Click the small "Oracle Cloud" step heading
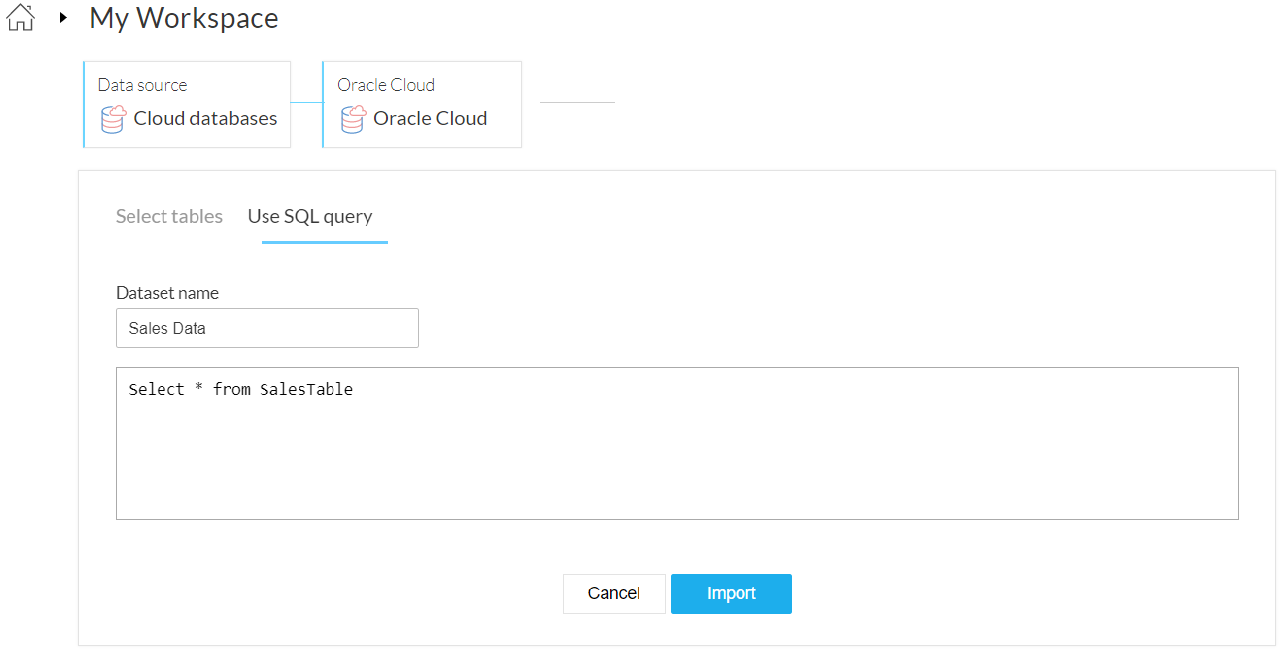The height and width of the screenshot is (661, 1288). 386,85
